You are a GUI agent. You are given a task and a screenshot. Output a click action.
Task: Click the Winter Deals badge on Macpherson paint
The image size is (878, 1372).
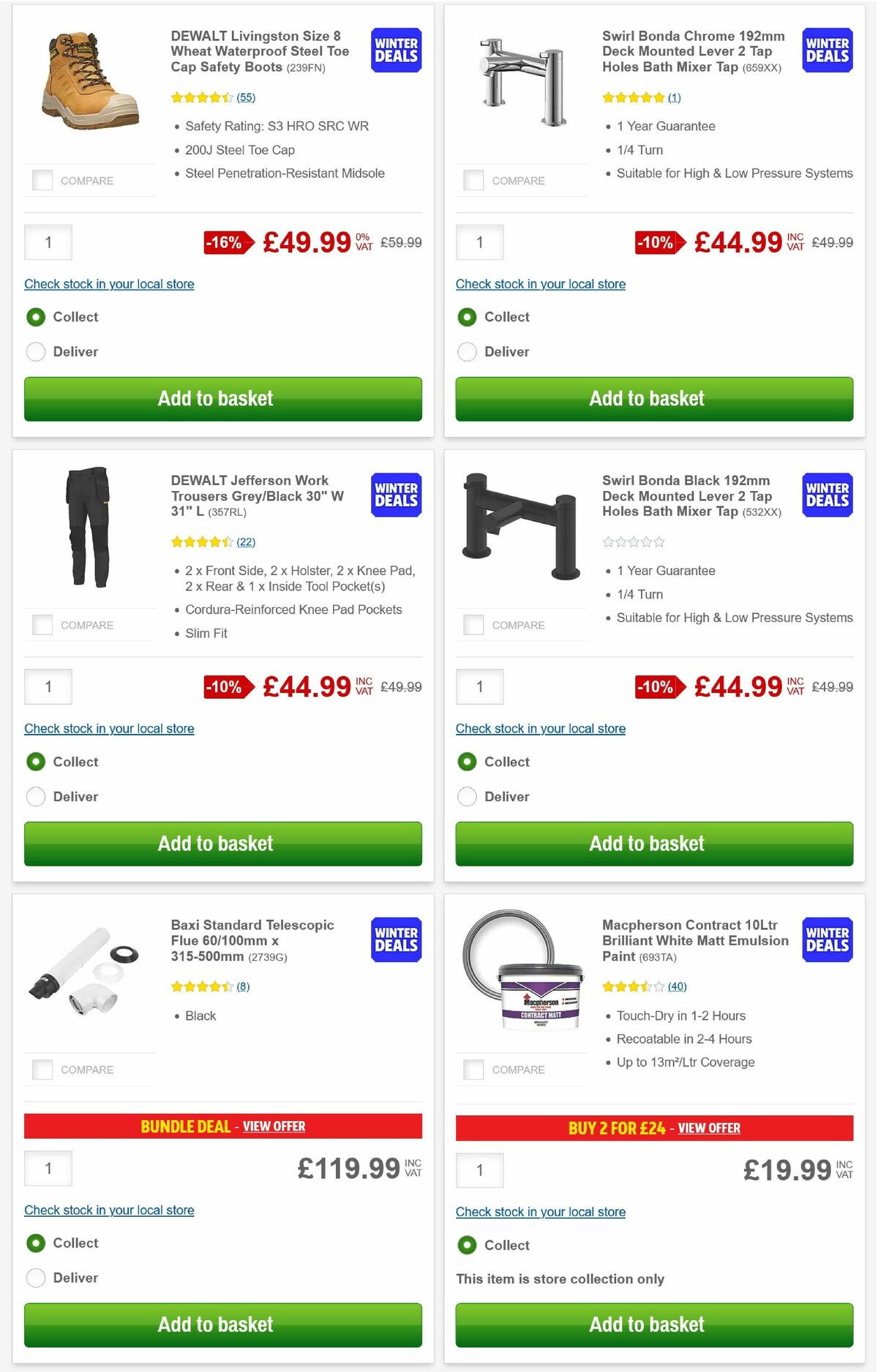(827, 940)
